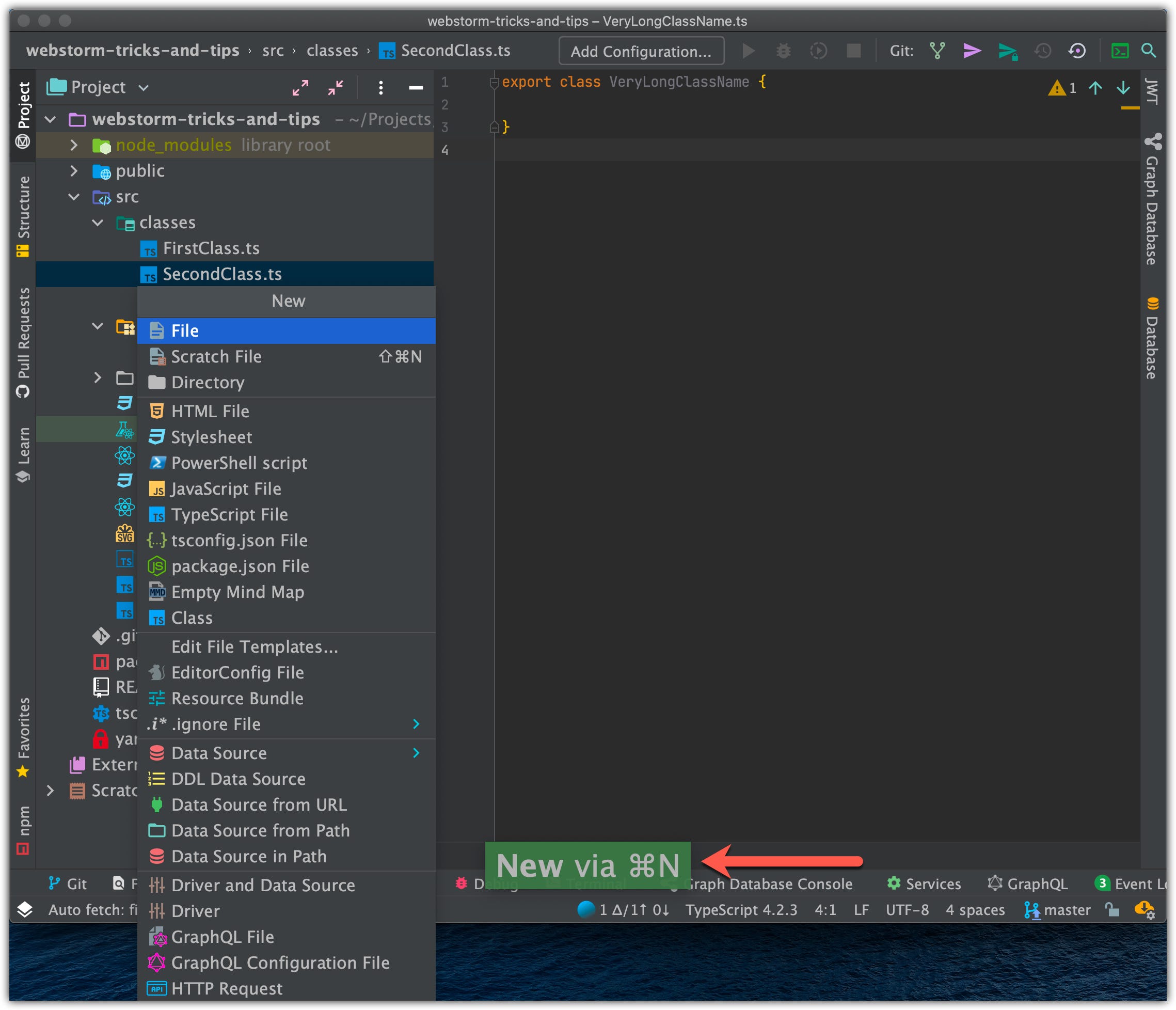
Task: Collapse the src folder tree node
Action: [74, 196]
